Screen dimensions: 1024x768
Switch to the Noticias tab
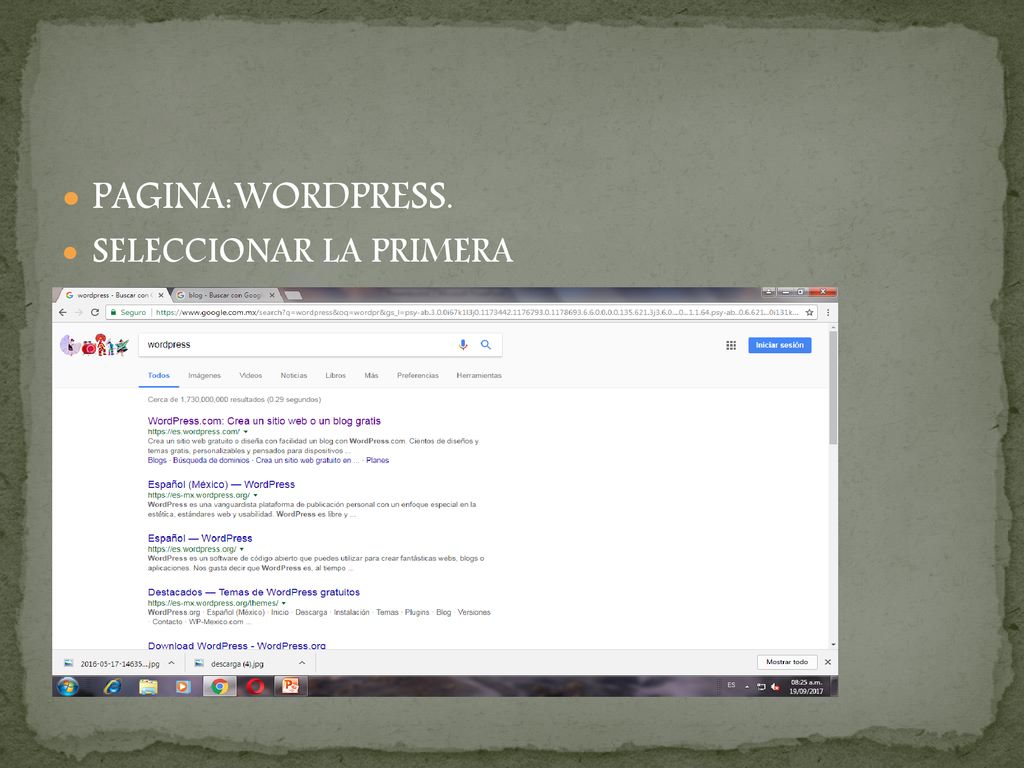click(x=294, y=376)
